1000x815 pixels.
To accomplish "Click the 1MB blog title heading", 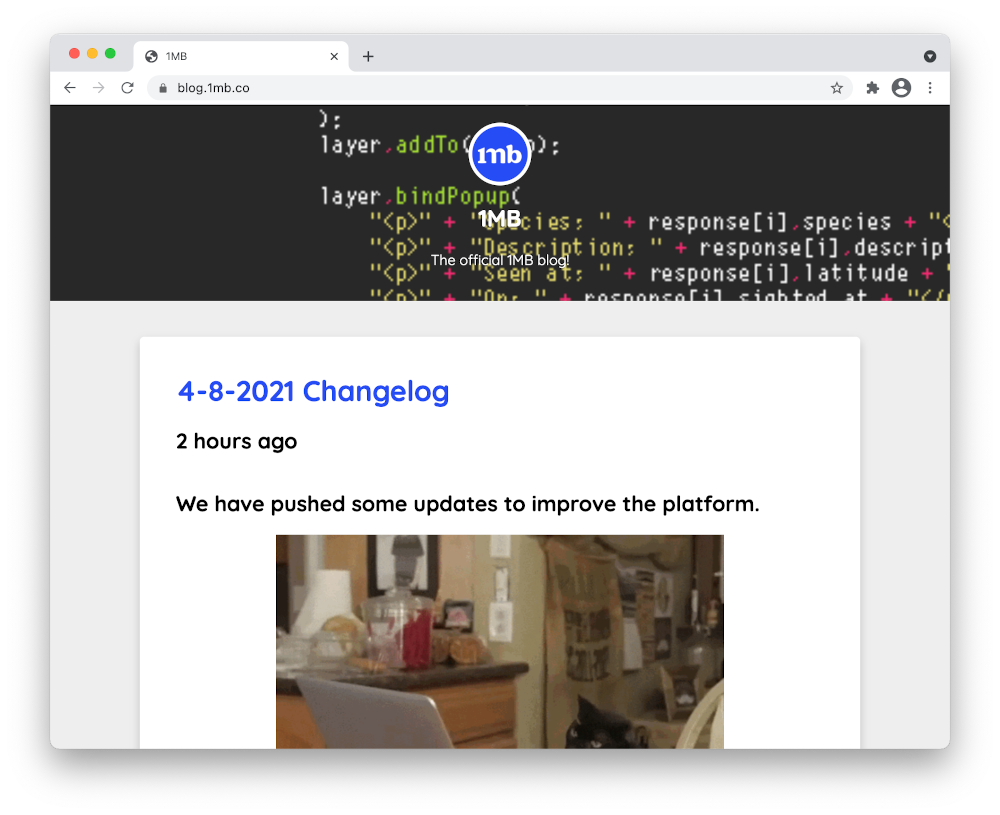I will 499,219.
